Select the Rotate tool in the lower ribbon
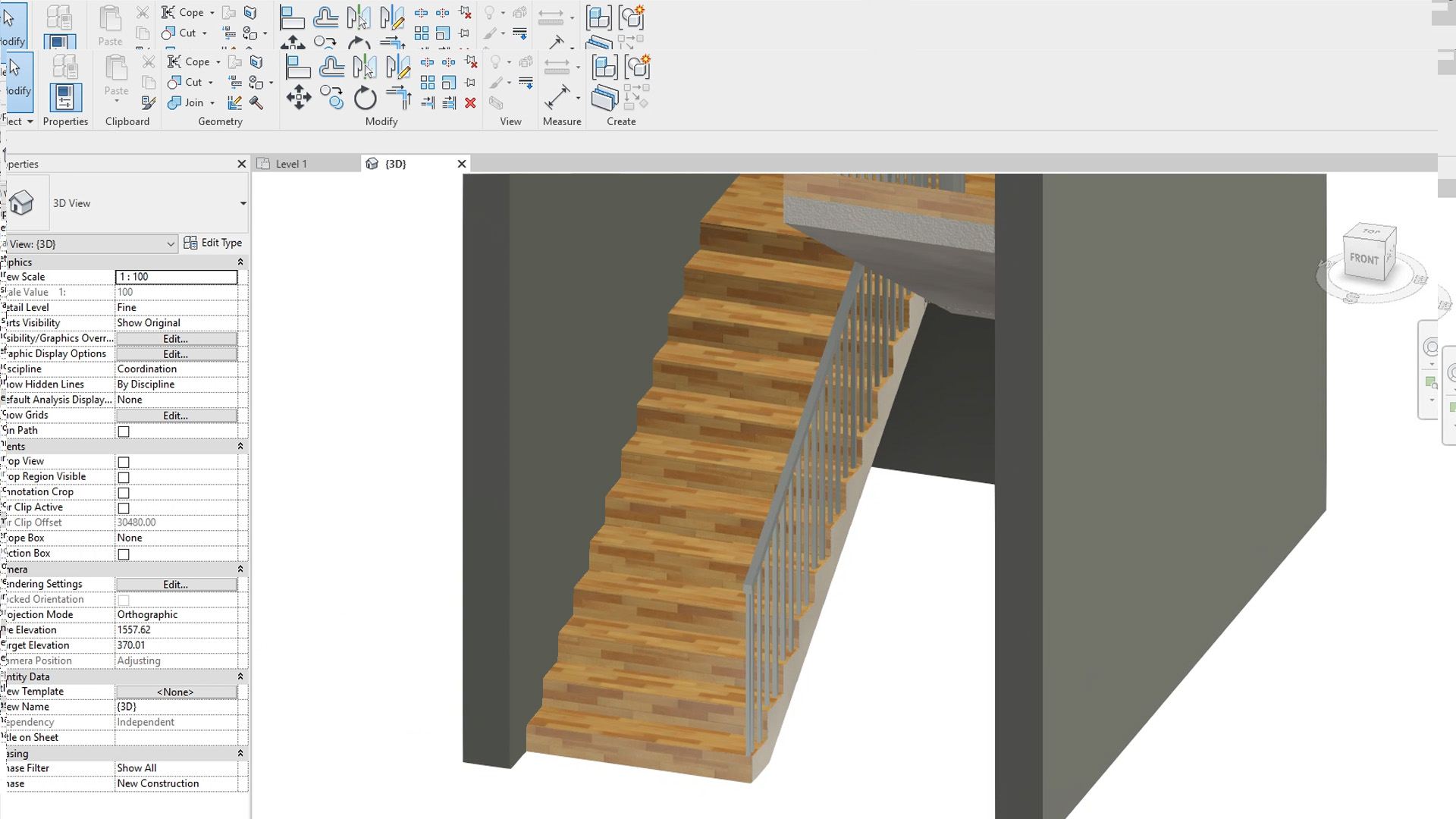This screenshot has width=1456, height=819. coord(365,98)
